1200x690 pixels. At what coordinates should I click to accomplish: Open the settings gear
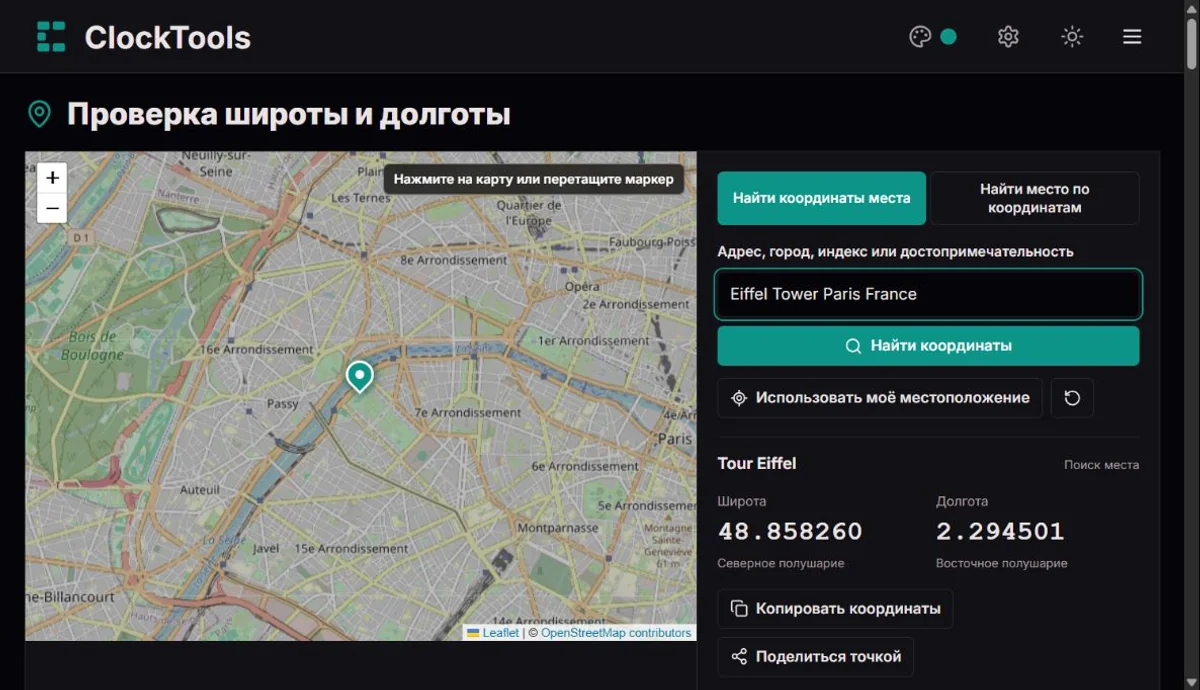[x=1008, y=37]
